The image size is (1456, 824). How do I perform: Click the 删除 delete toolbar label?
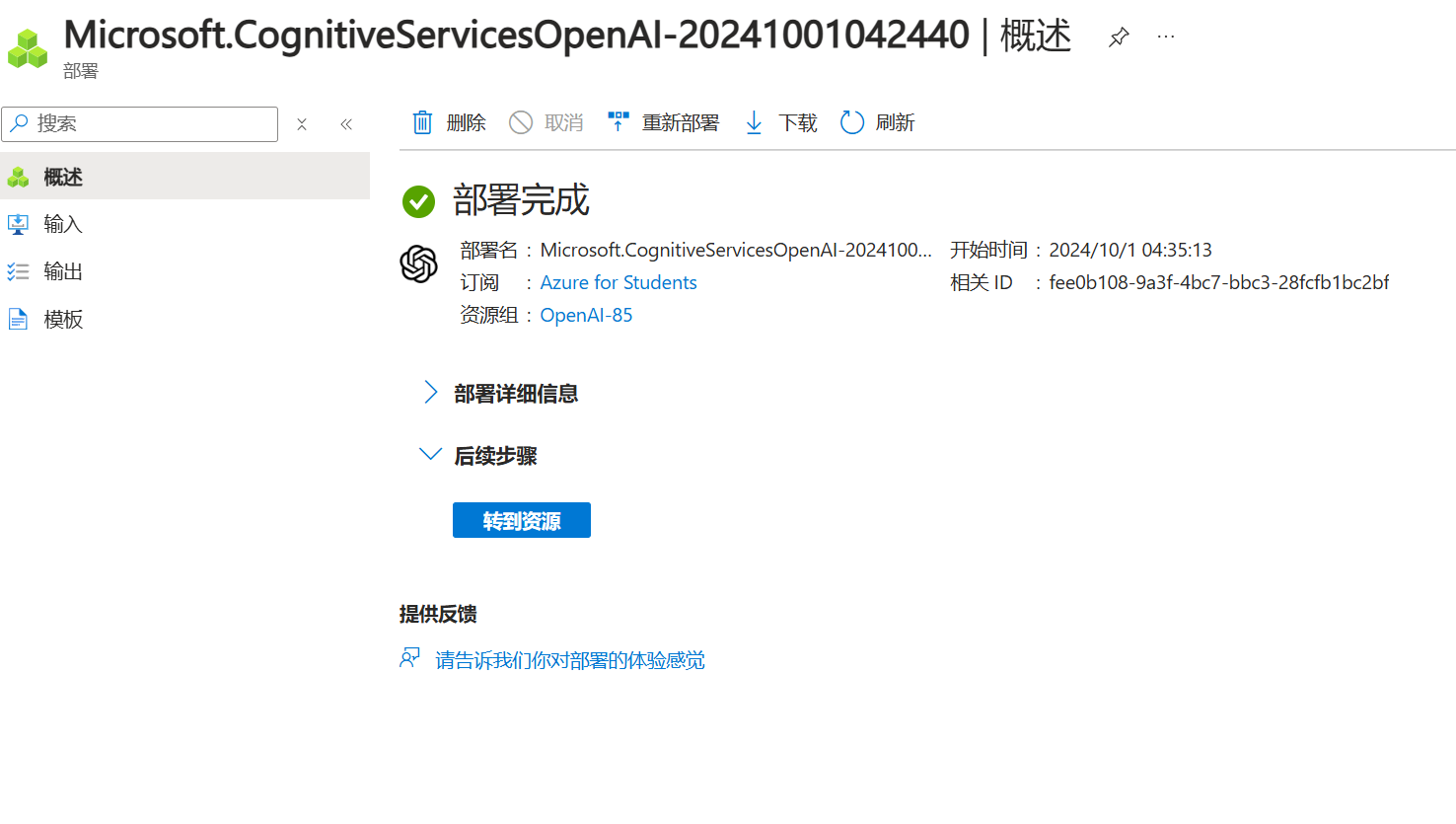click(x=466, y=122)
